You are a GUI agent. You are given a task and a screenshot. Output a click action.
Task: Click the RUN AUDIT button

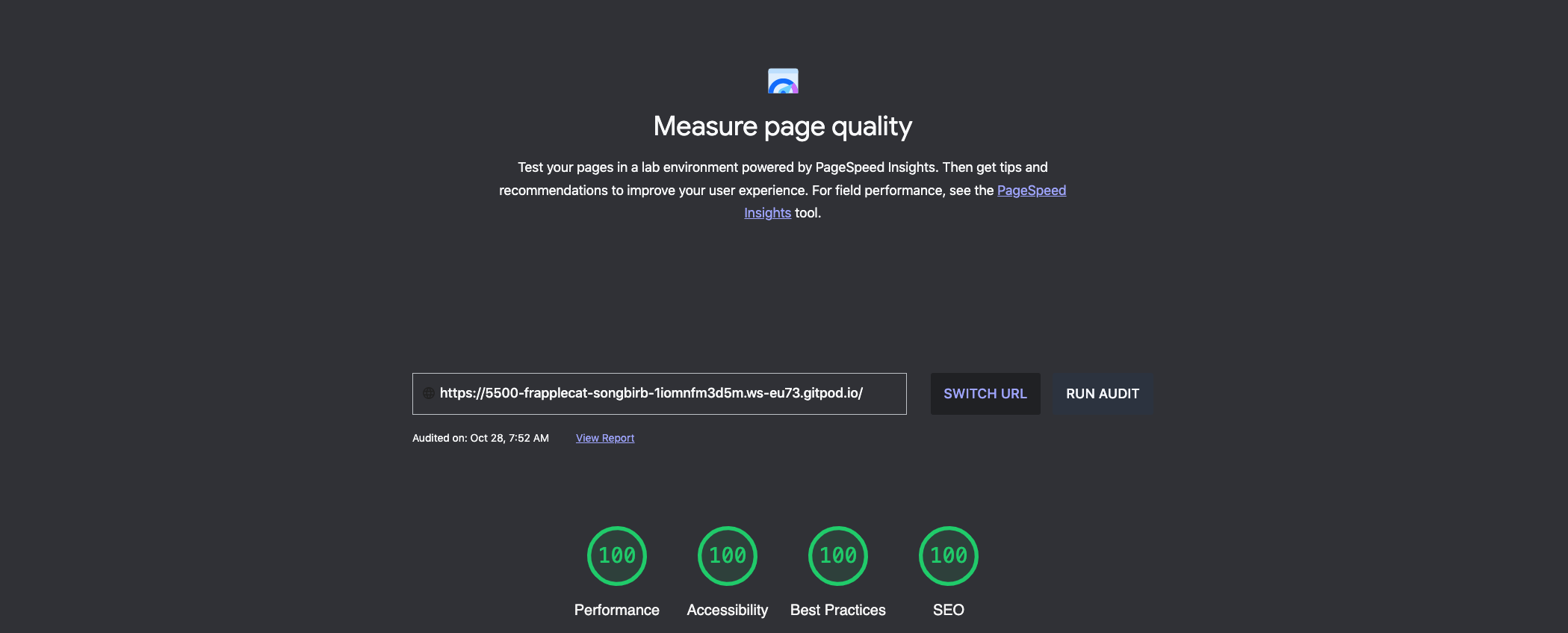pos(1103,394)
